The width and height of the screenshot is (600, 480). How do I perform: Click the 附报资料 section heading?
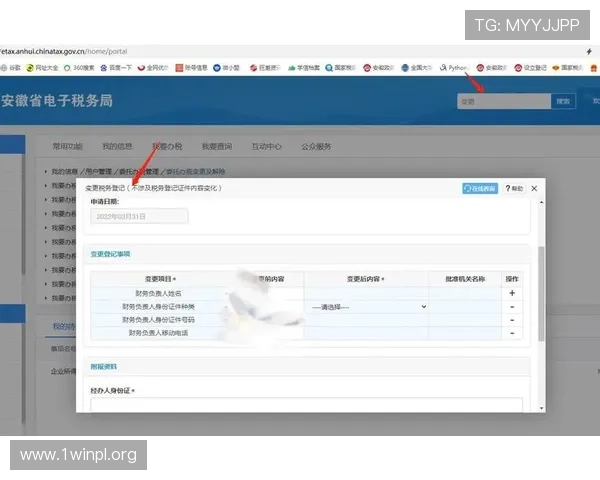coord(104,367)
